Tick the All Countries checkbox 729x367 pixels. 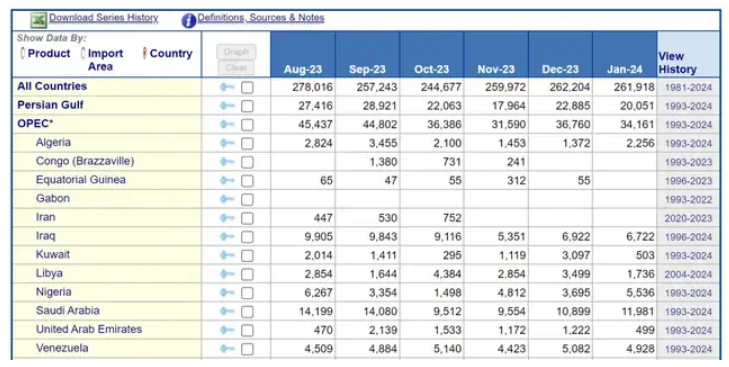click(x=247, y=87)
